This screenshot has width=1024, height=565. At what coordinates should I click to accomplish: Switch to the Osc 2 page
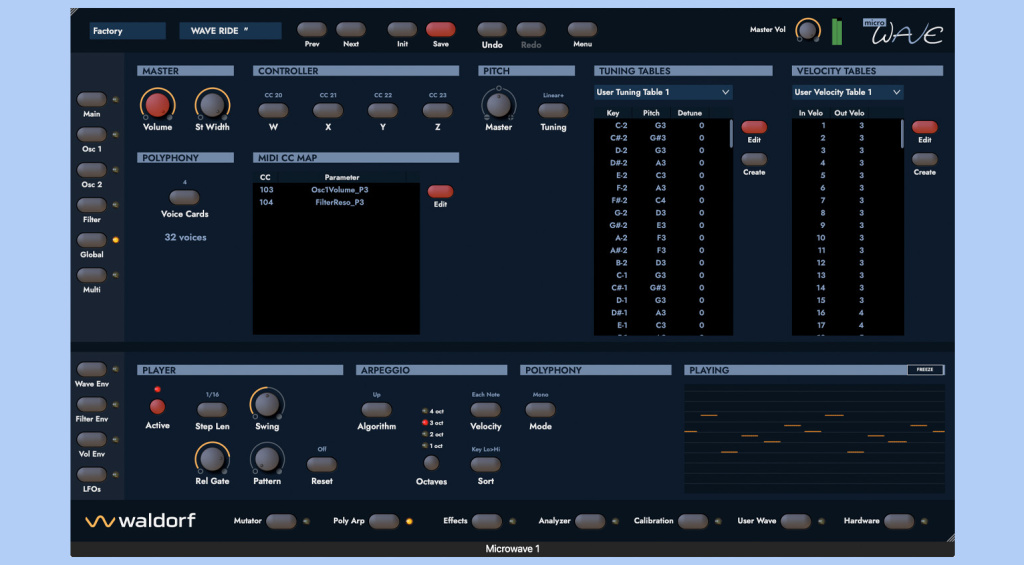[x=91, y=170]
